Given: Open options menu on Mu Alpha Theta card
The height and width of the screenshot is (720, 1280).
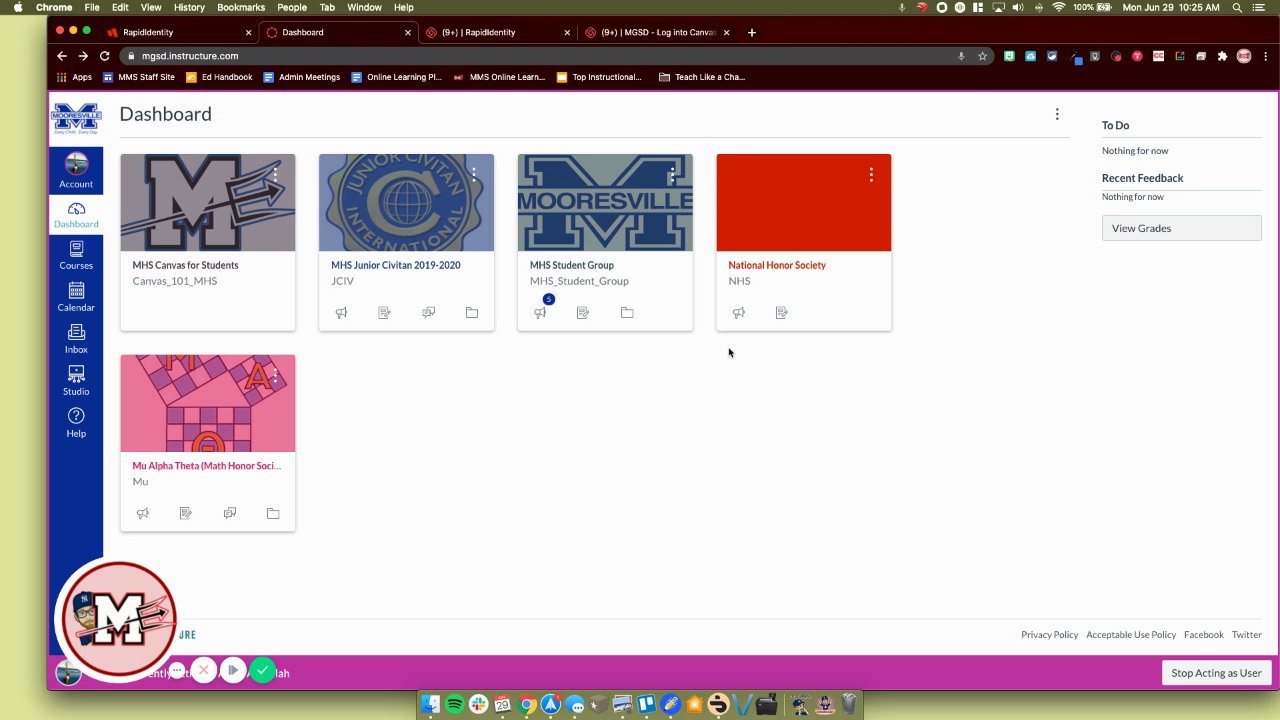Looking at the screenshot, I should [275, 375].
